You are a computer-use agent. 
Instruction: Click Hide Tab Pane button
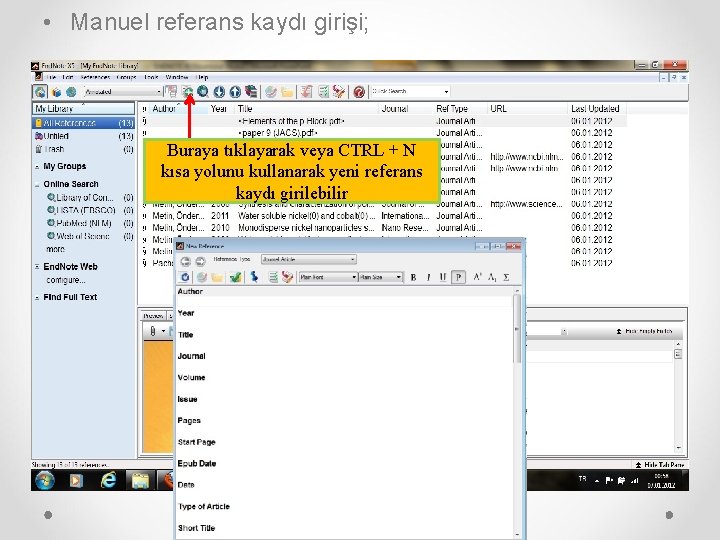point(659,465)
